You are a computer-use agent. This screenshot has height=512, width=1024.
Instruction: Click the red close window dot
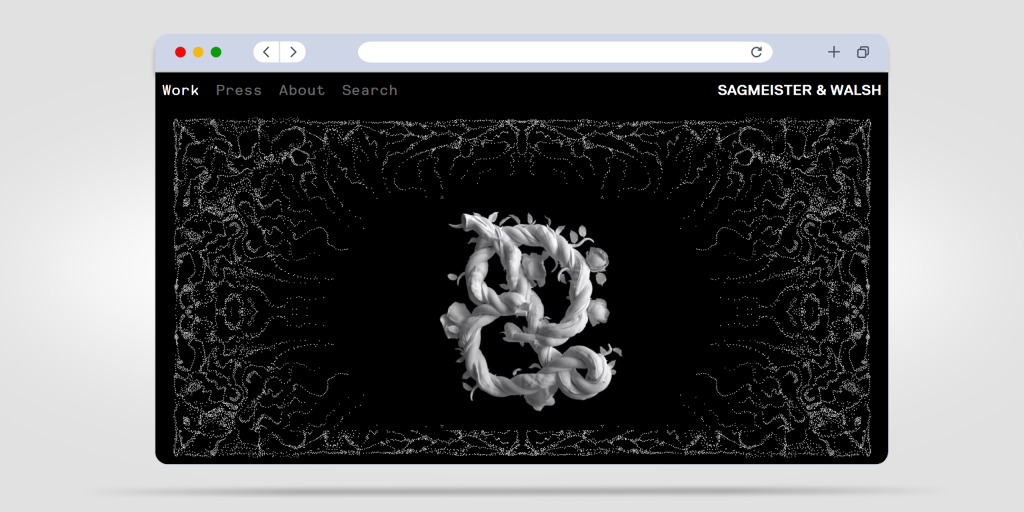pos(181,52)
